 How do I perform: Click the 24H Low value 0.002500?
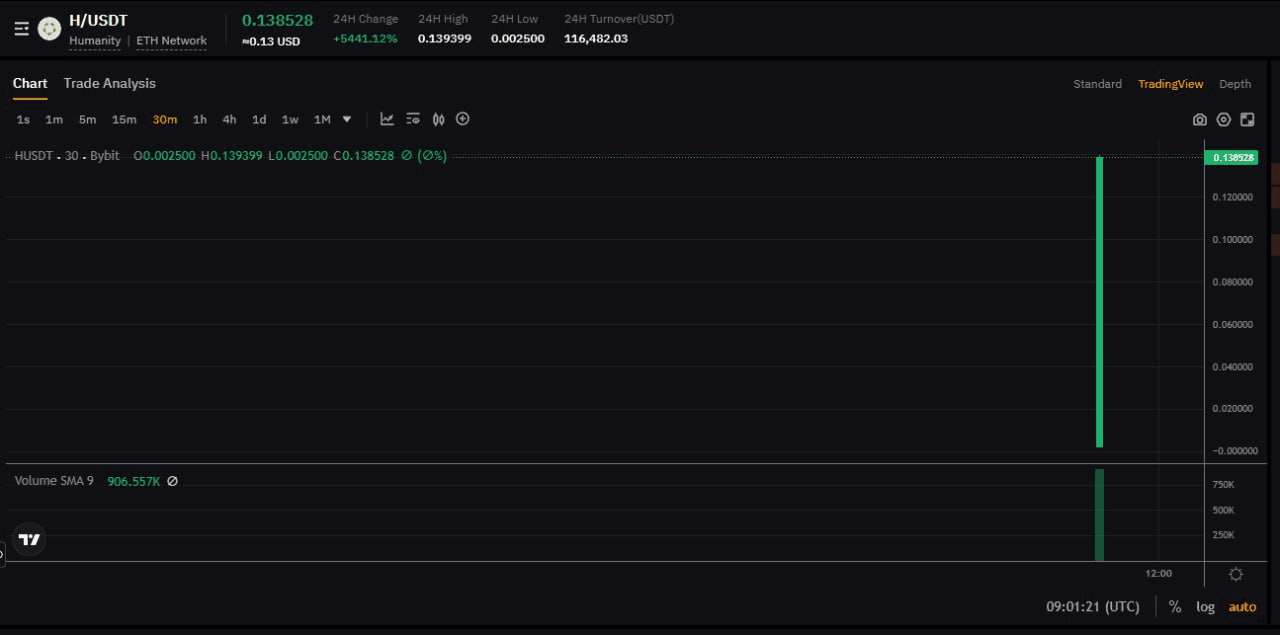point(518,39)
